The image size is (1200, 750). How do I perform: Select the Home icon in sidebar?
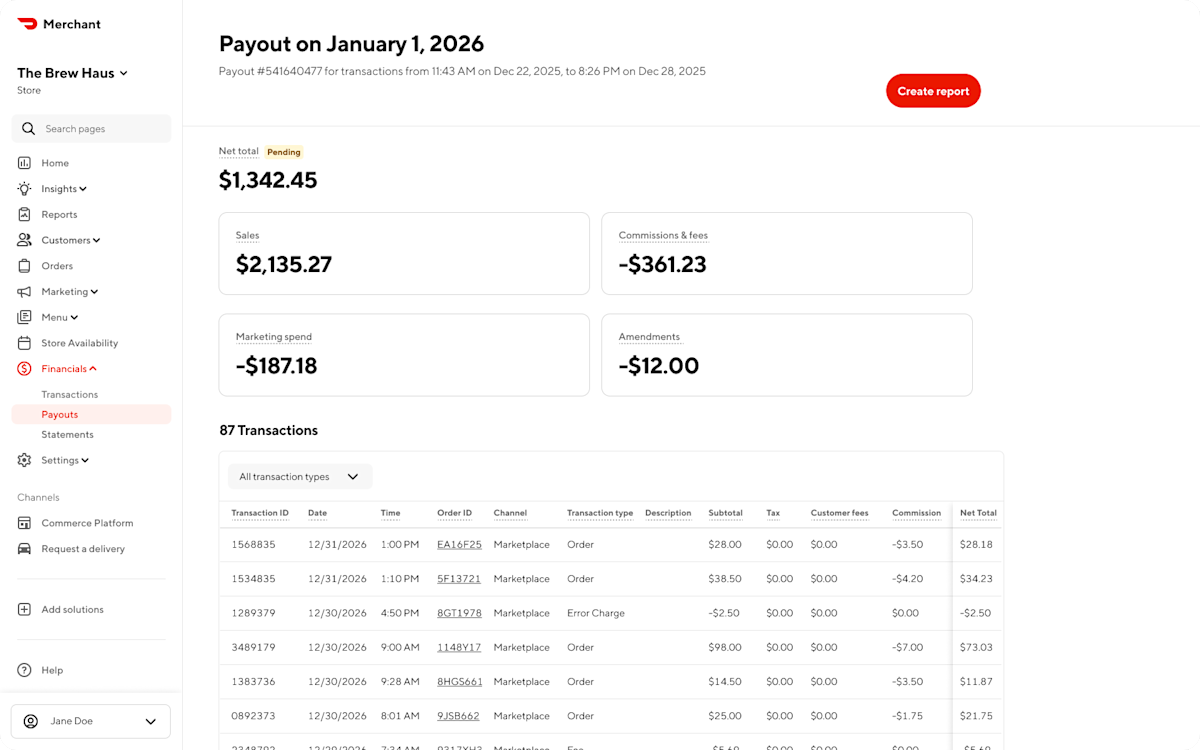[23, 162]
